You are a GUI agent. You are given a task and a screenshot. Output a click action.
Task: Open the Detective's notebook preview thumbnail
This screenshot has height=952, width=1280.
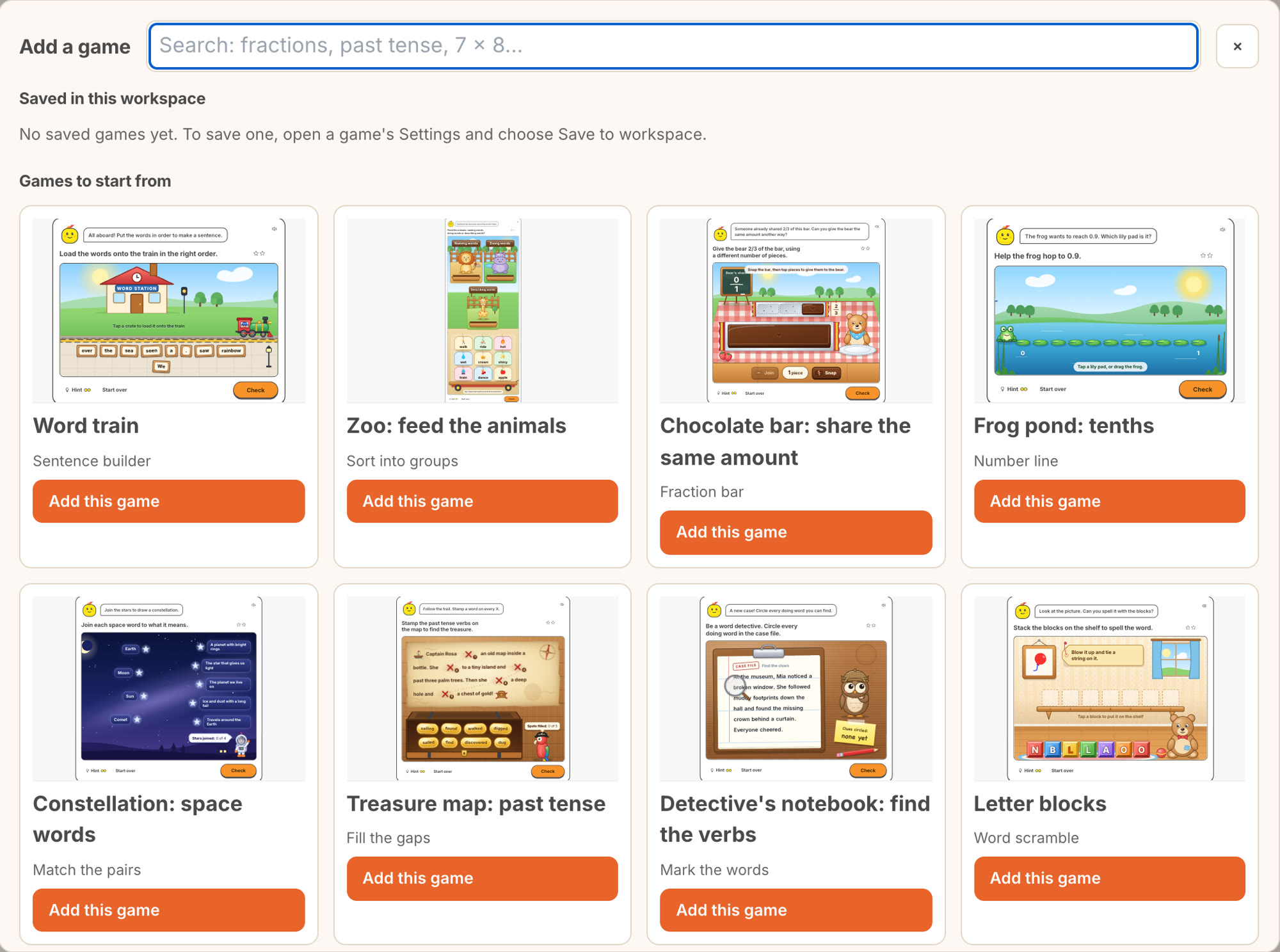[796, 688]
